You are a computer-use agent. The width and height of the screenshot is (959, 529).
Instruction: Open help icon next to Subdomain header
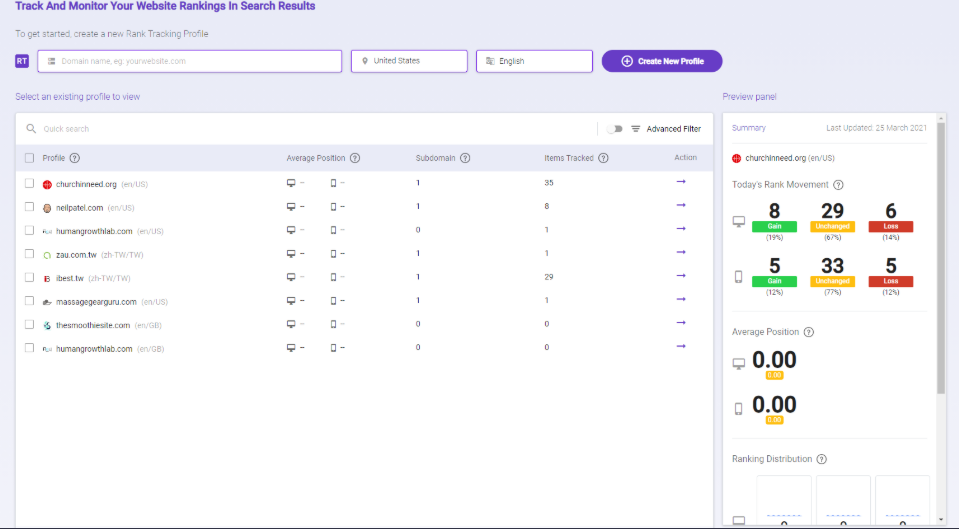pos(465,158)
